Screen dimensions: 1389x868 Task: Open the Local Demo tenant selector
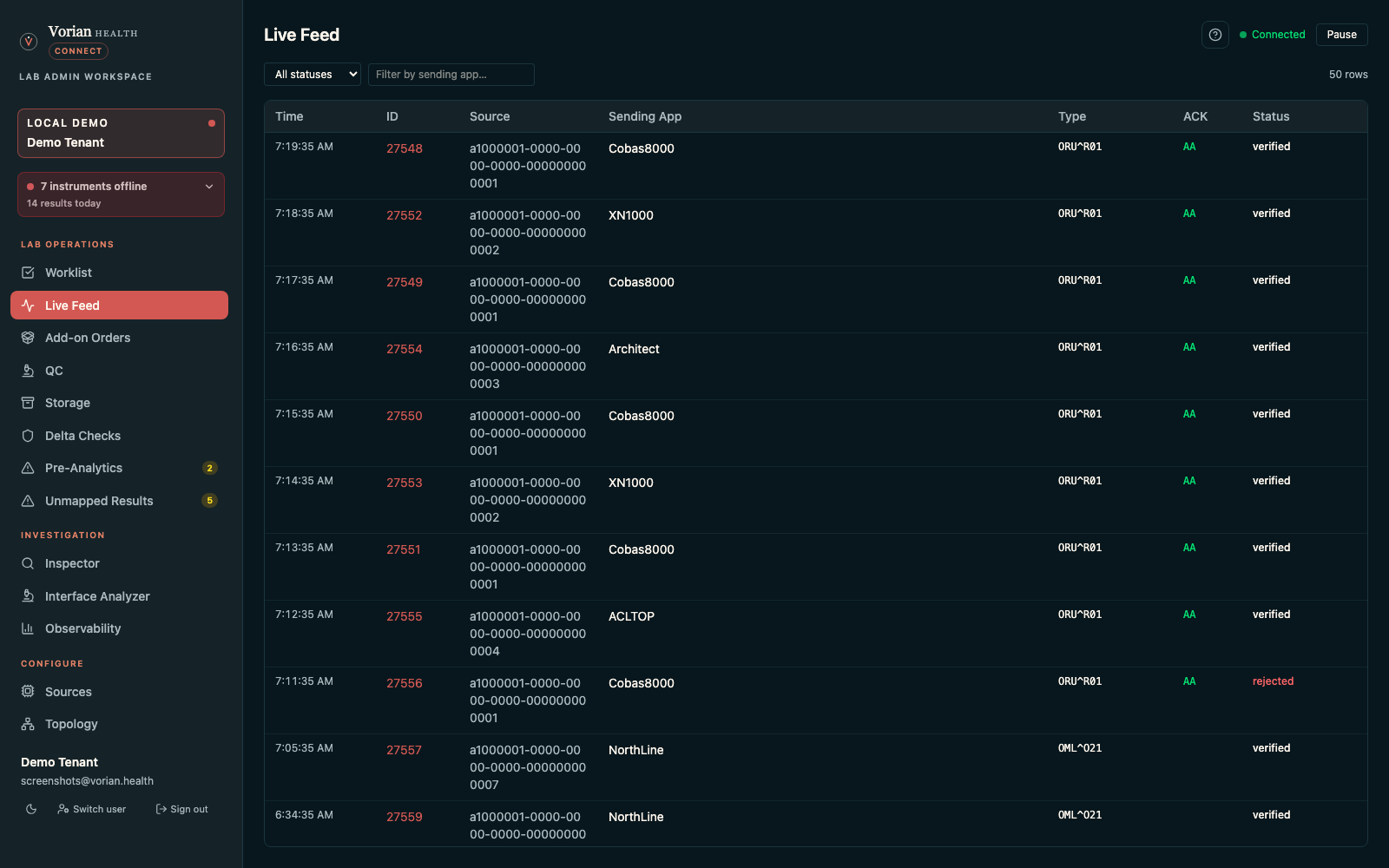(x=121, y=133)
